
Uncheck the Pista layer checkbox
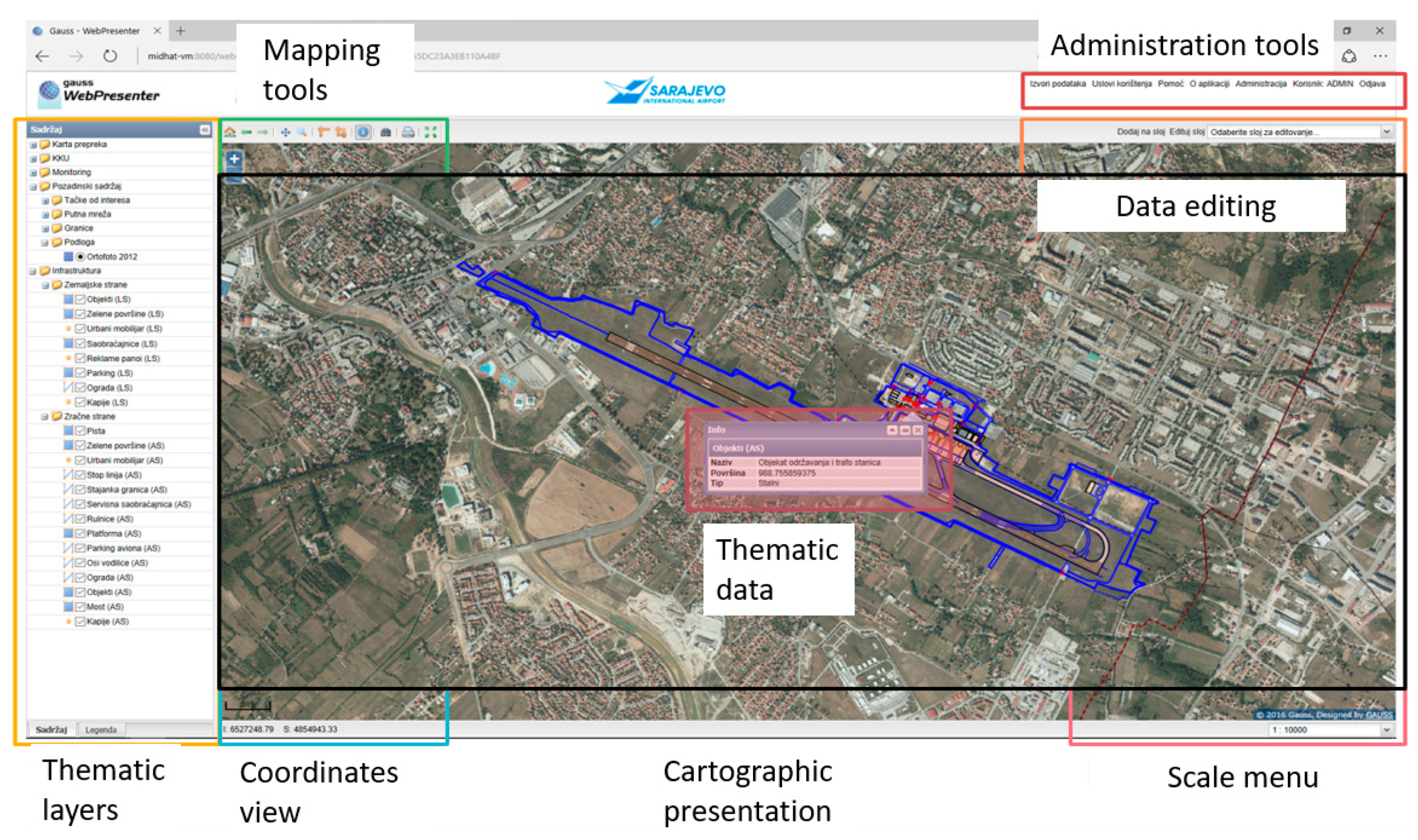81,431
